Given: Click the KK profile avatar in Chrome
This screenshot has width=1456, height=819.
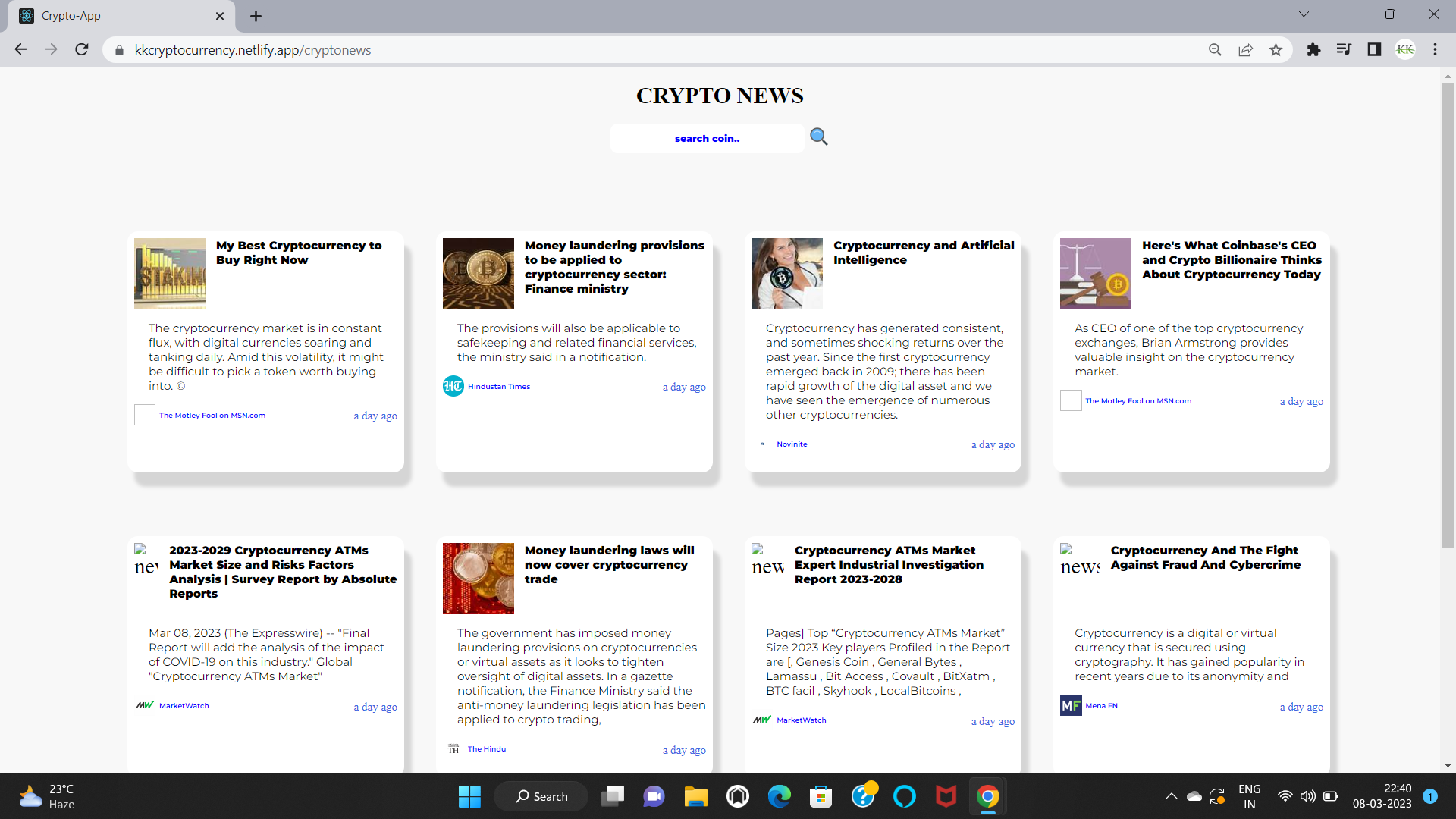Looking at the screenshot, I should tap(1405, 49).
